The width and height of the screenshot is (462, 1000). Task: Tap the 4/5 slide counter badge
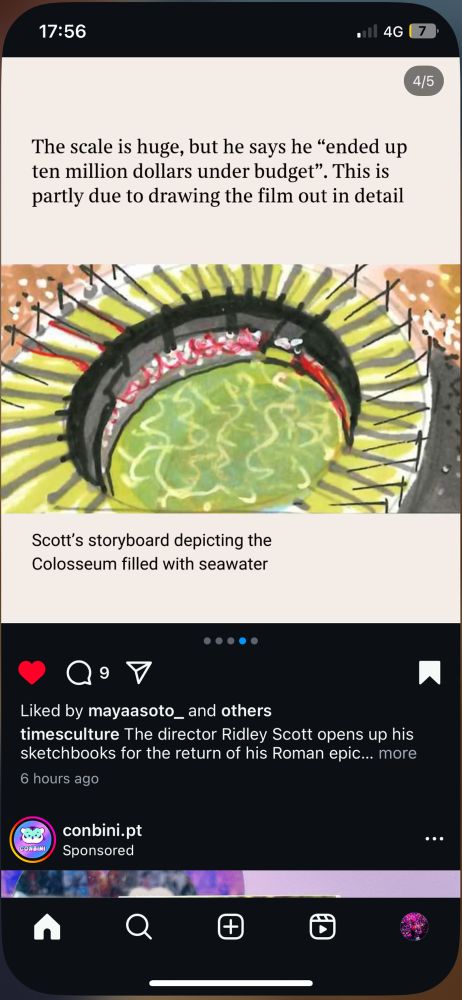click(424, 81)
